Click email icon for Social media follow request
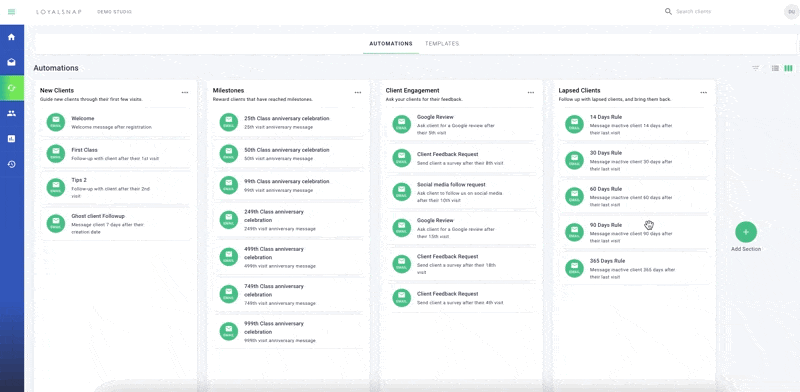 (x=402, y=192)
